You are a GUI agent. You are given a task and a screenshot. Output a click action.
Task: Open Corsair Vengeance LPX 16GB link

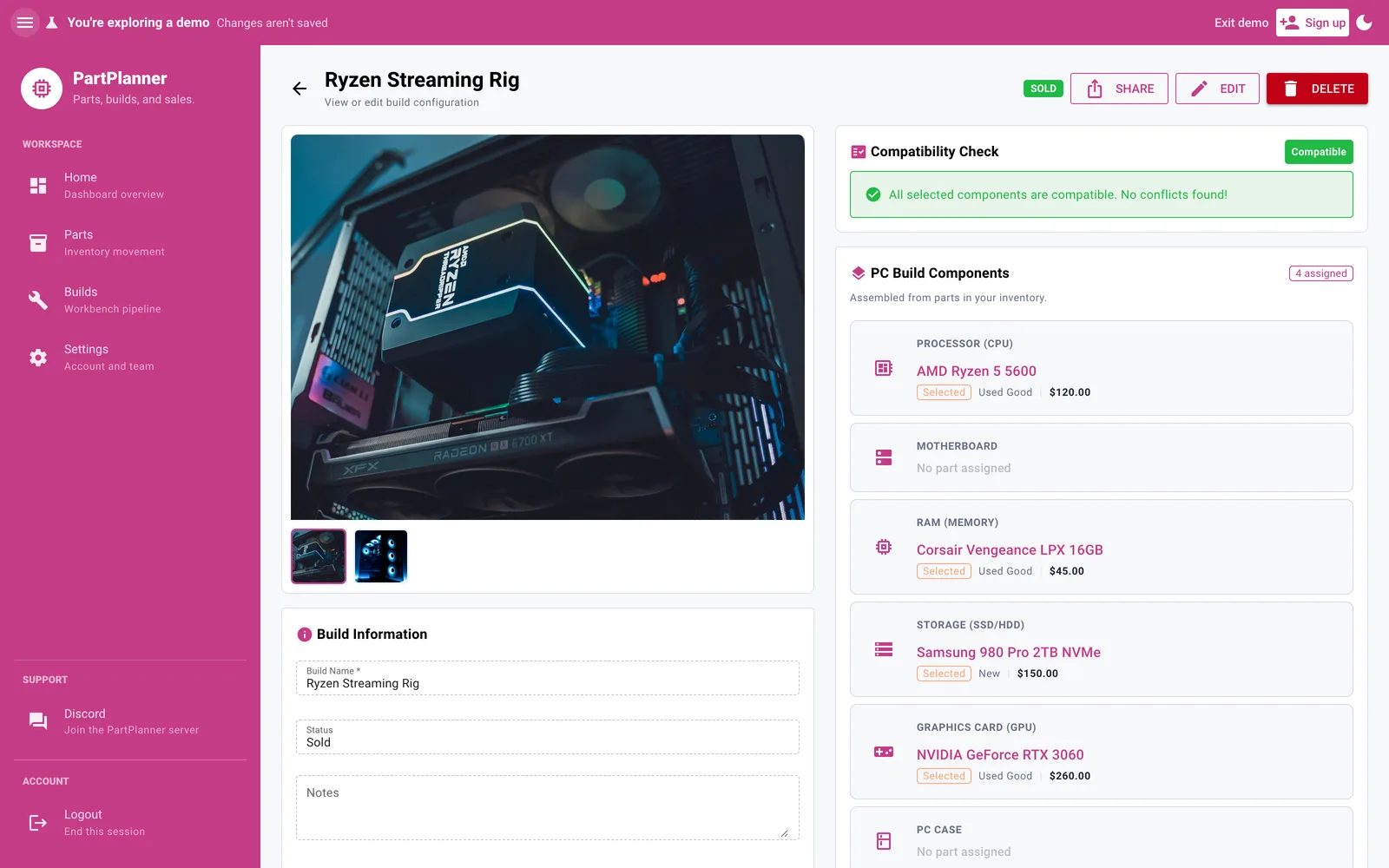click(1010, 549)
